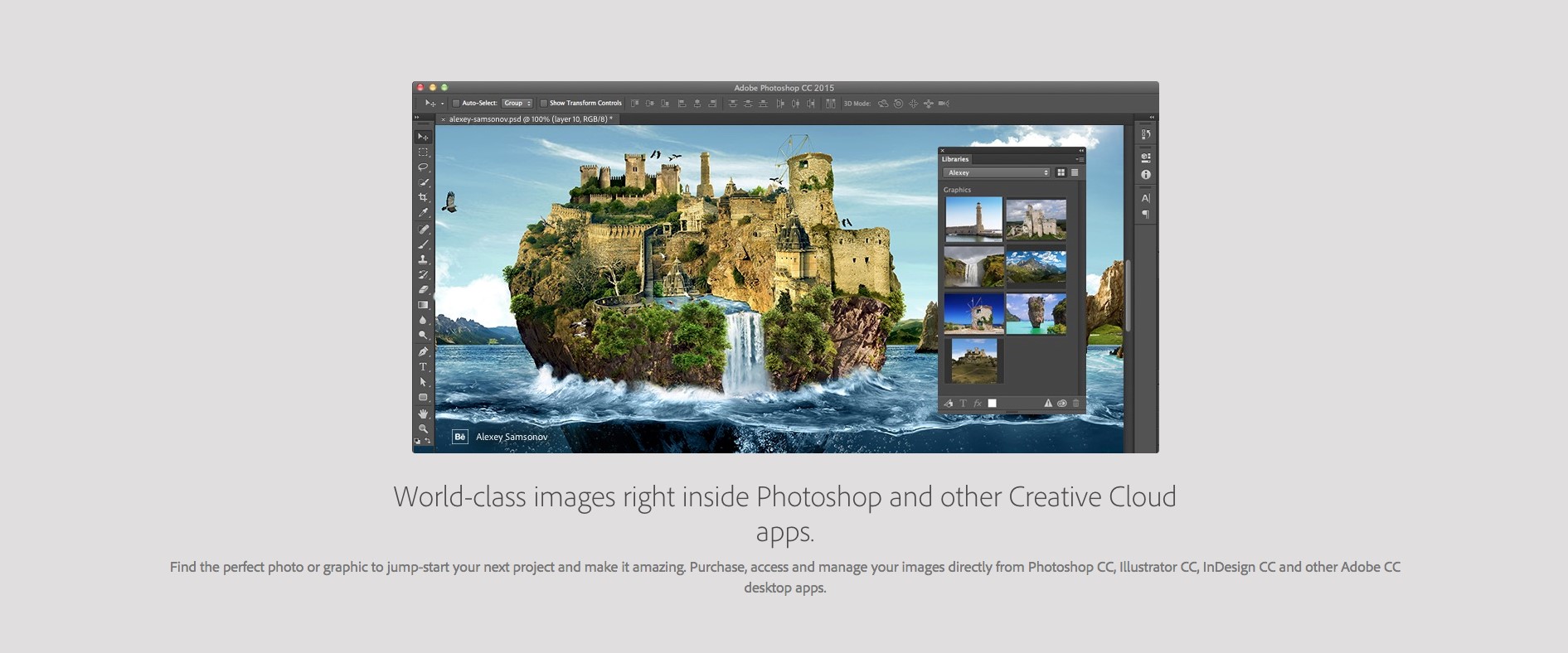This screenshot has height=653, width=1568.
Task: Select the Blur tool
Action: coord(423,320)
